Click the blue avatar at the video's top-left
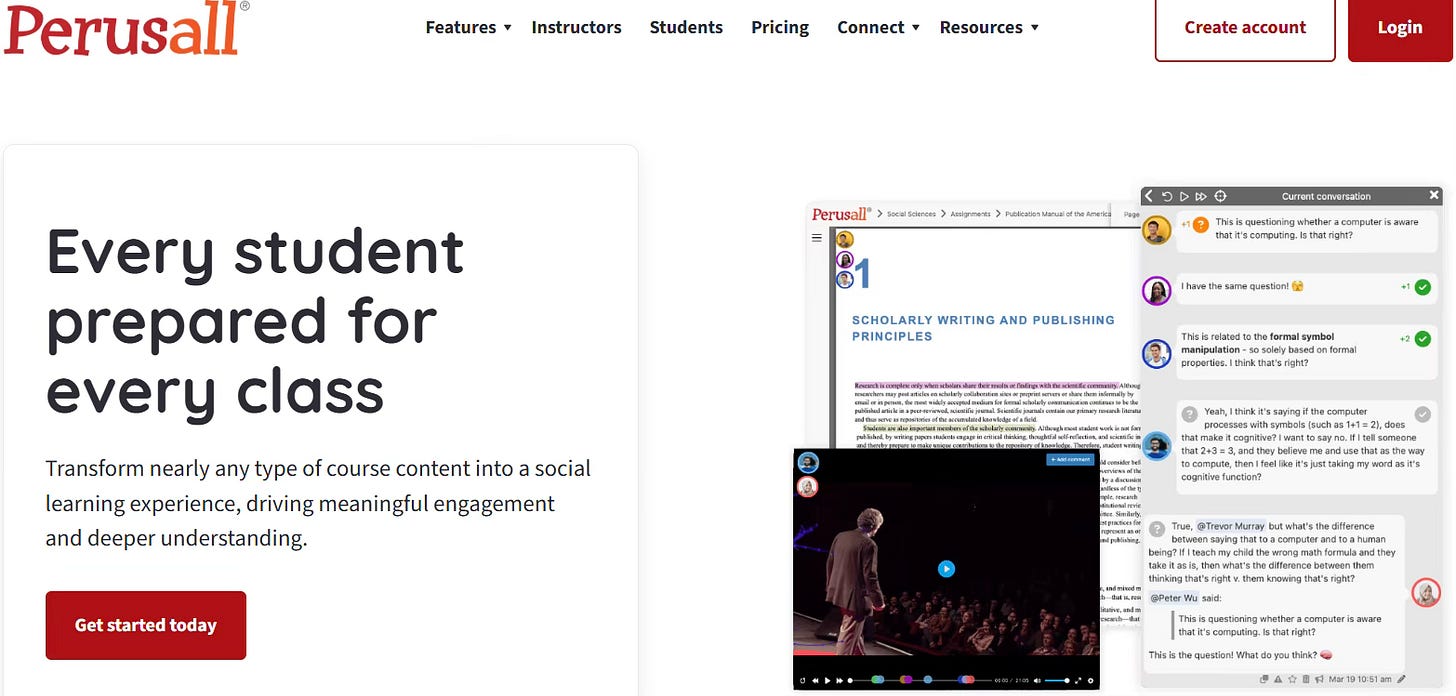Viewport: 1456px width, 696px height. click(x=808, y=463)
